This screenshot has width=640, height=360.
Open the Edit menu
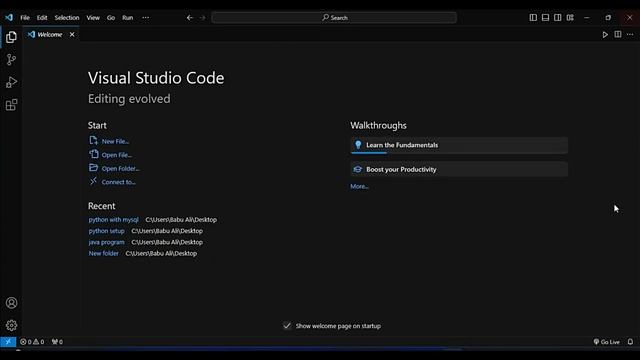point(42,18)
